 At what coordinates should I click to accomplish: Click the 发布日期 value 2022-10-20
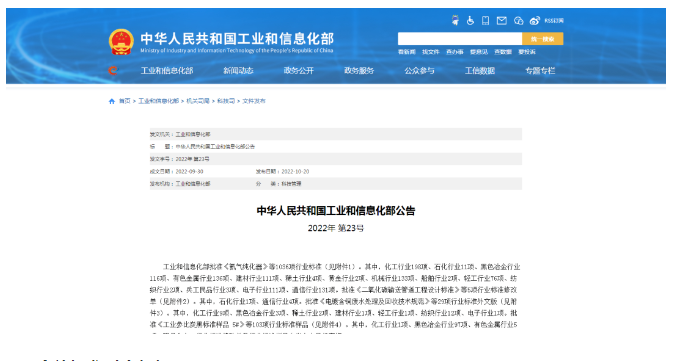pyautogui.click(x=295, y=171)
